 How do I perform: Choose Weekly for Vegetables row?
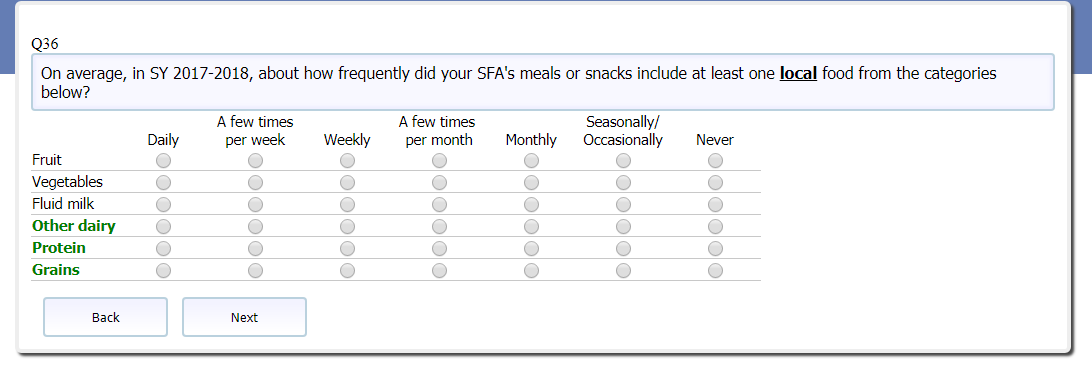[348, 183]
